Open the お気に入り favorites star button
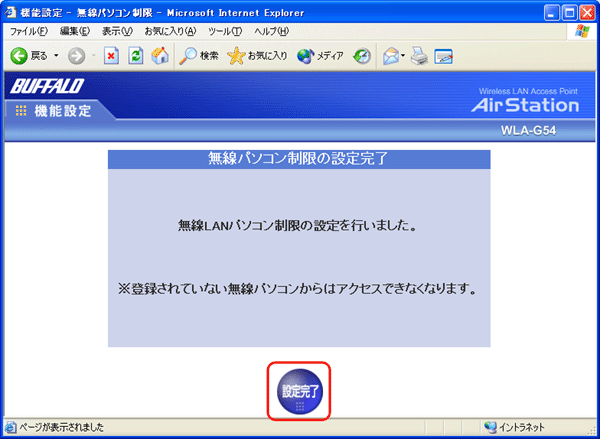The image size is (600, 439). click(x=258, y=56)
